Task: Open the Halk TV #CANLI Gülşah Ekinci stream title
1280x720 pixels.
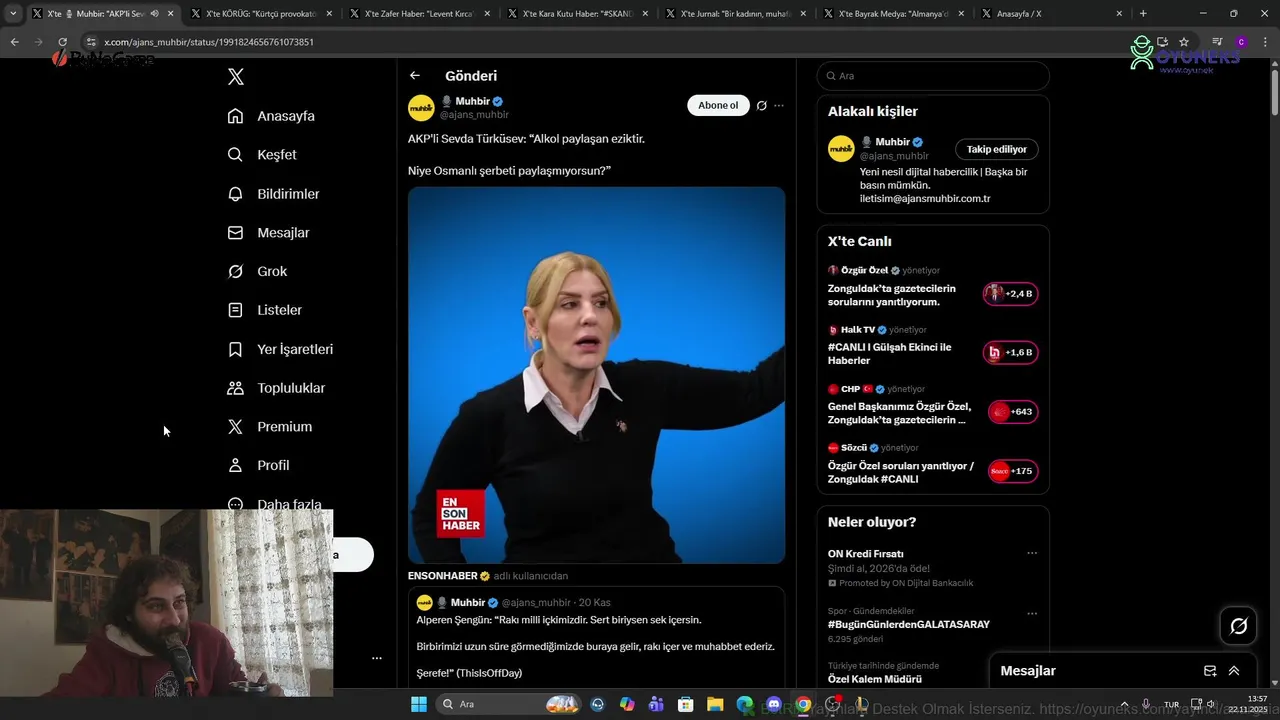Action: click(890, 354)
